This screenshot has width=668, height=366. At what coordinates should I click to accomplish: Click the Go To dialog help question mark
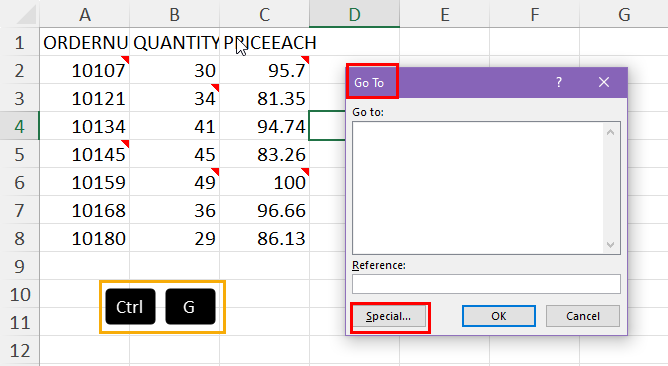(559, 82)
